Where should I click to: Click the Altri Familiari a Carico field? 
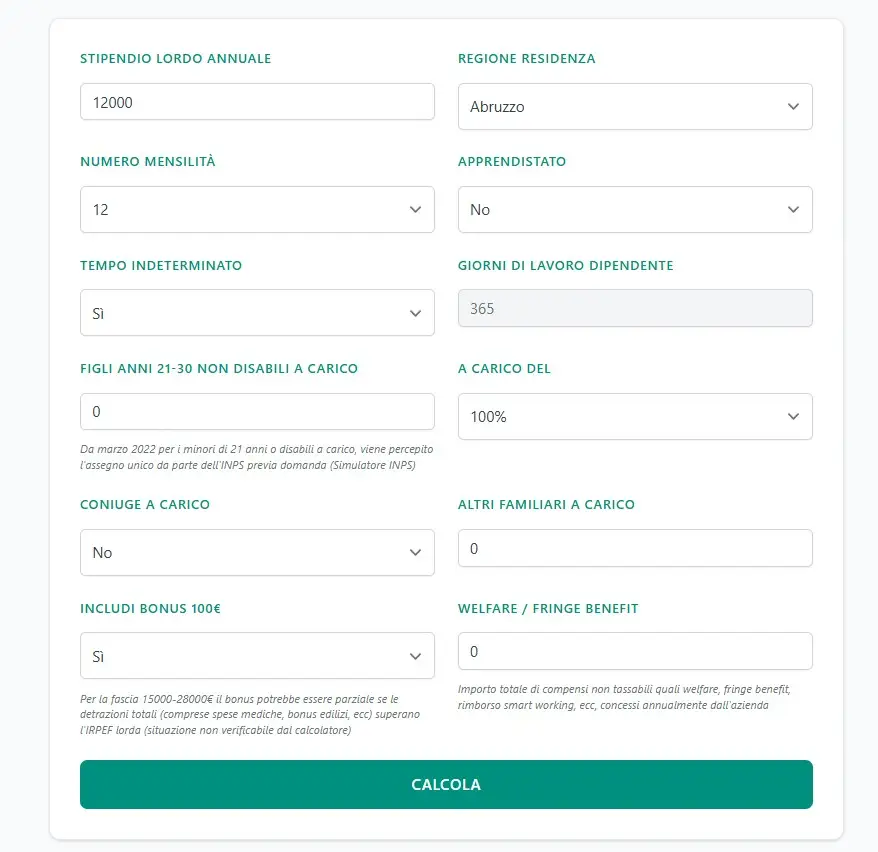634,548
